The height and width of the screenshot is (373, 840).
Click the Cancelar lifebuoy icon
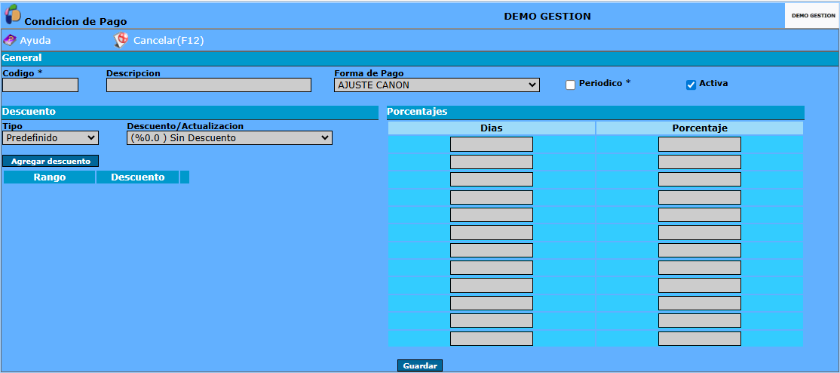121,41
